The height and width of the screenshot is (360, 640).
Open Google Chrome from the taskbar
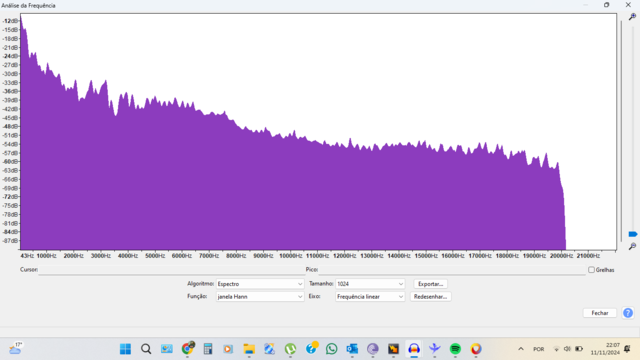pos(187,349)
